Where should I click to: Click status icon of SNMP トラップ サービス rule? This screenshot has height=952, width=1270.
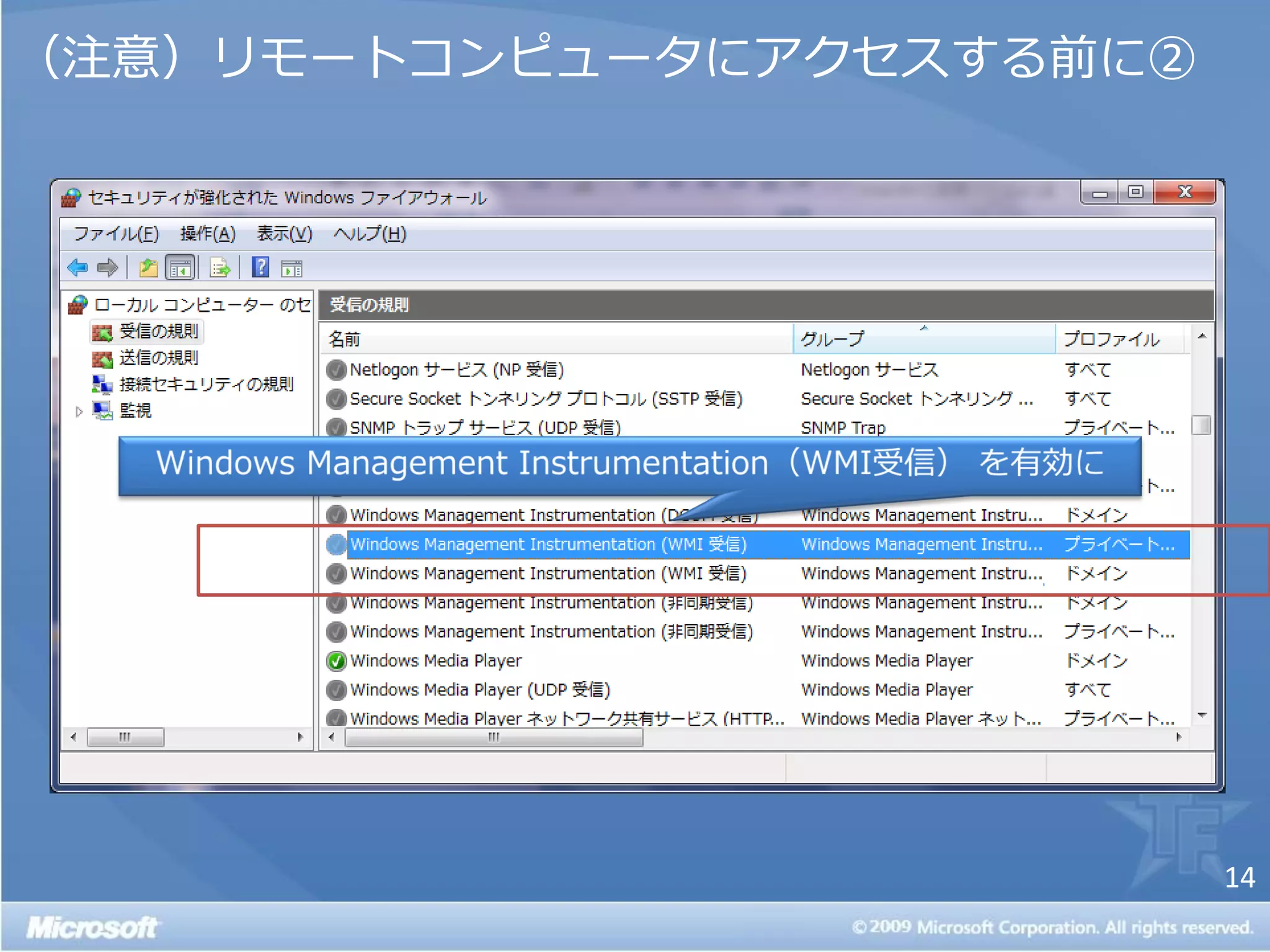pyautogui.click(x=336, y=427)
